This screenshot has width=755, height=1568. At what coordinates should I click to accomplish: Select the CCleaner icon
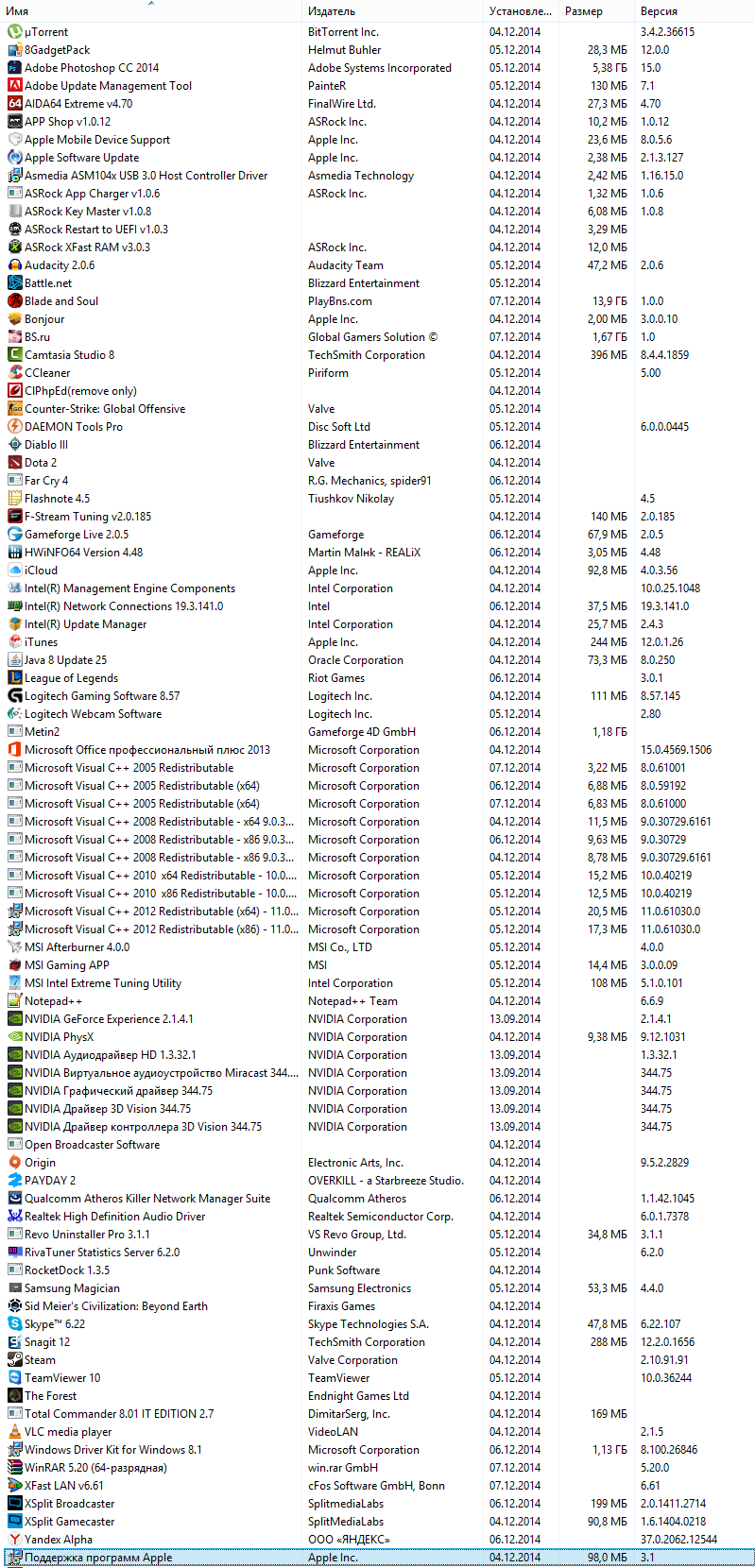15,372
